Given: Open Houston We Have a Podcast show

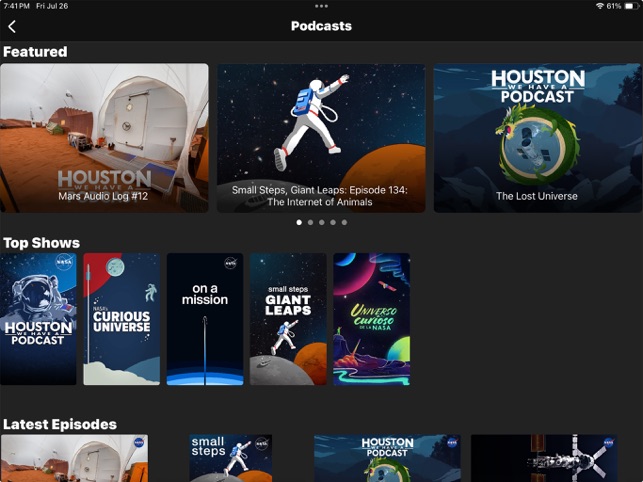Looking at the screenshot, I should [38, 319].
